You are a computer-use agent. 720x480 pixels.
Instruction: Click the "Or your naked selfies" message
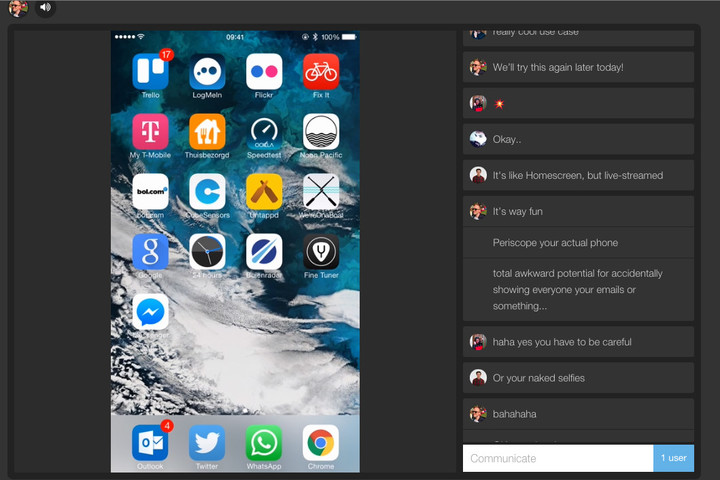coord(578,378)
